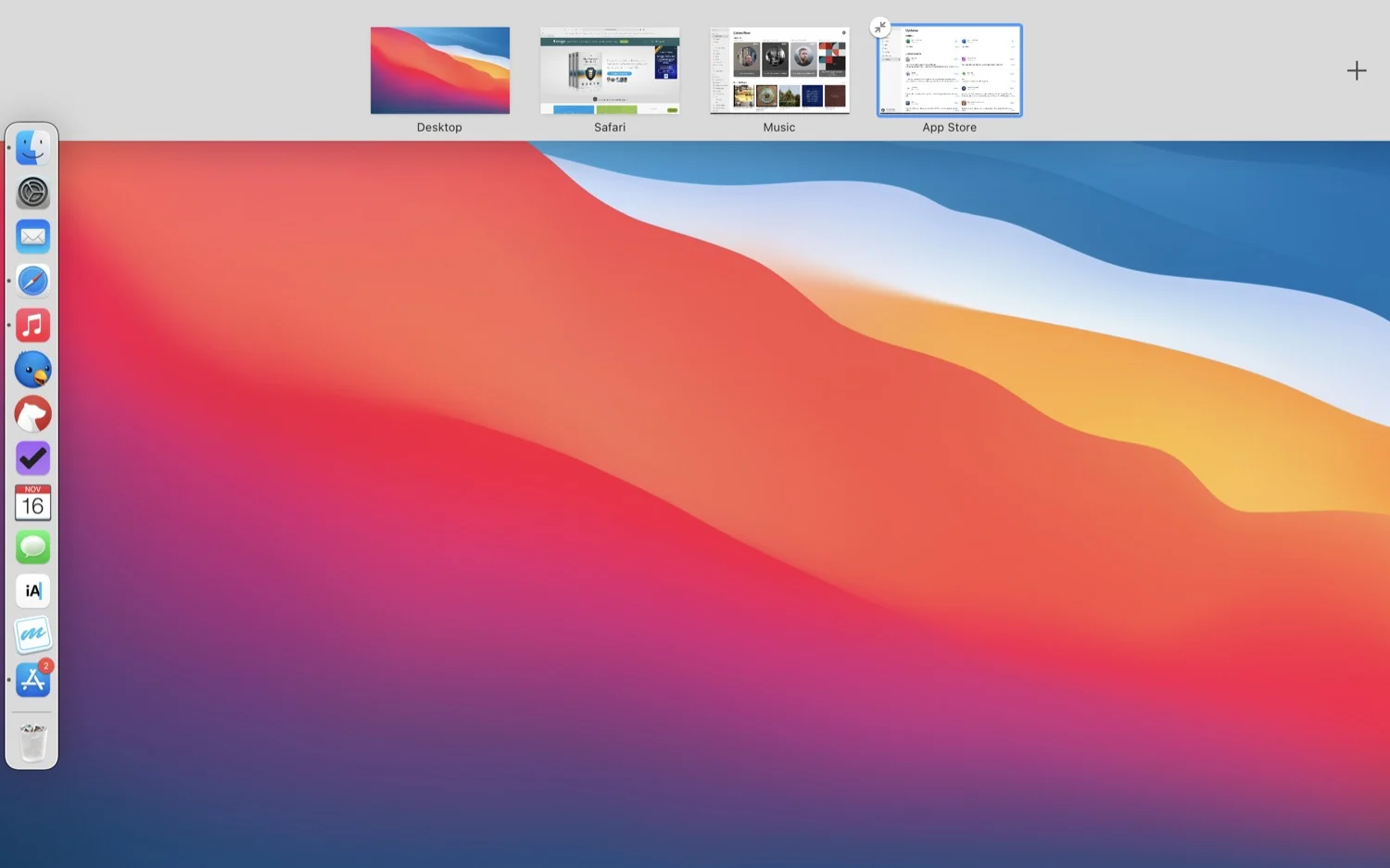Open App Store with badge 2

(x=32, y=680)
